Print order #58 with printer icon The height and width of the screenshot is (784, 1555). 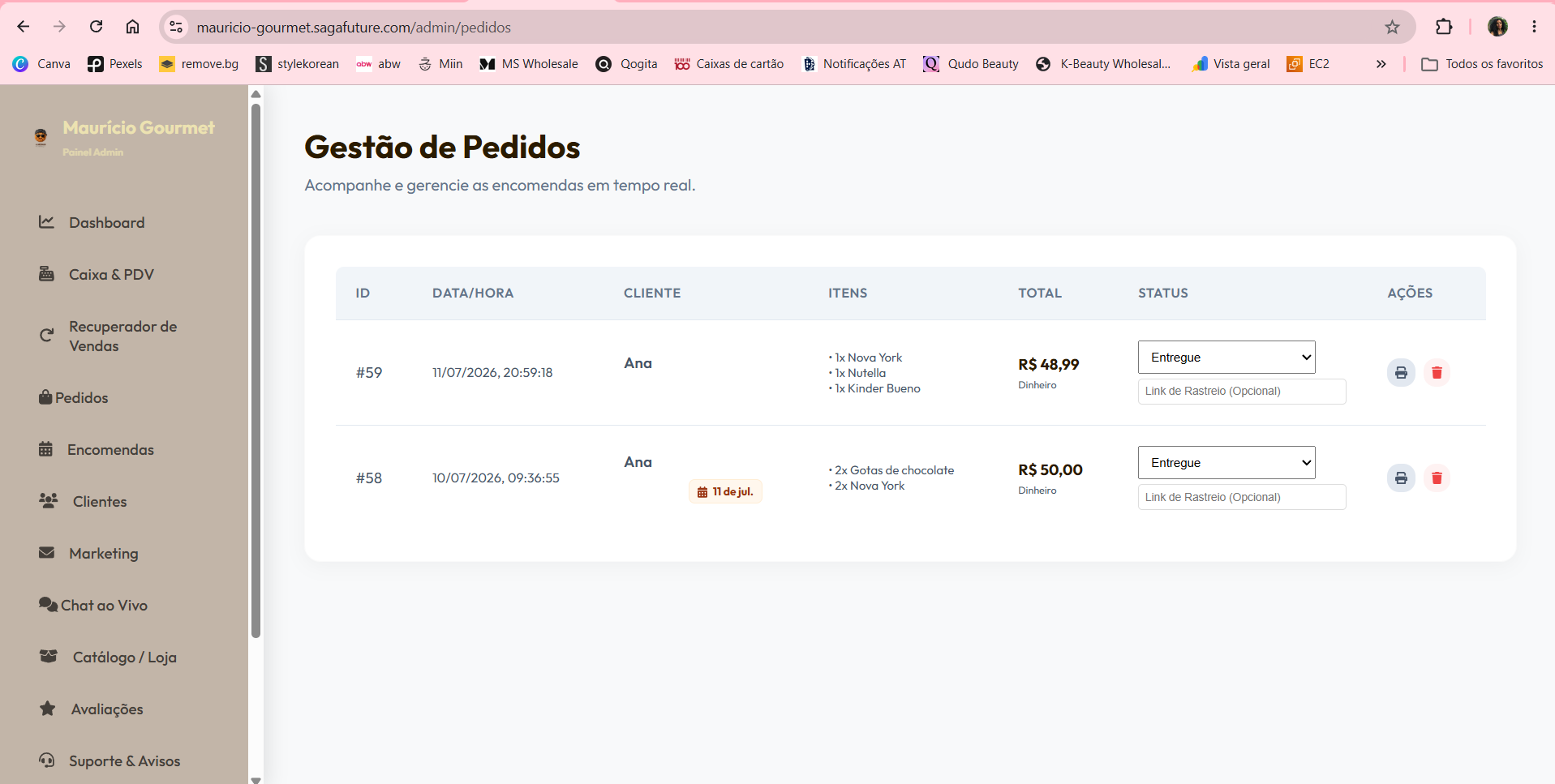pos(1401,478)
